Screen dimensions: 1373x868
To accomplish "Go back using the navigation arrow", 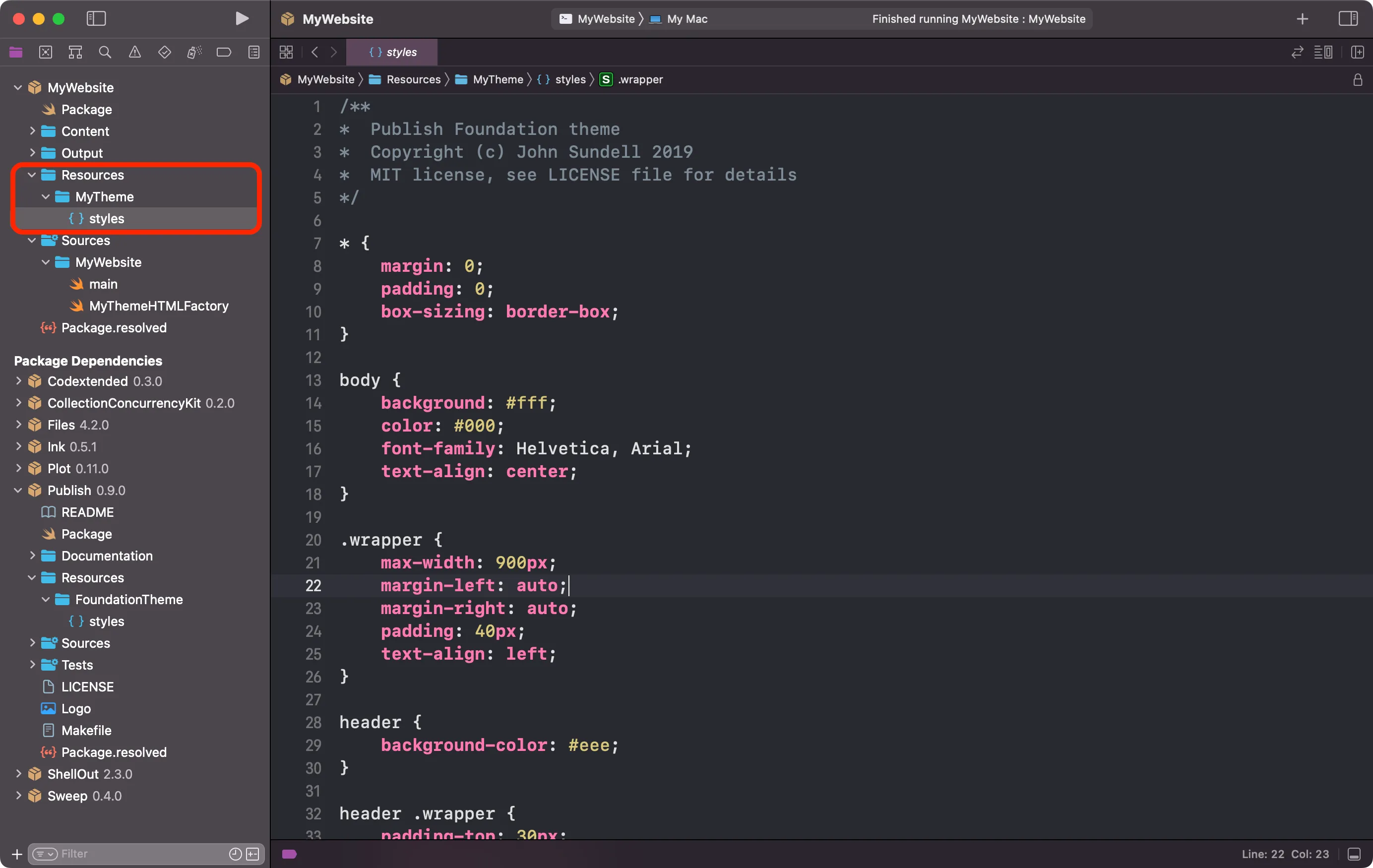I will 314,52.
